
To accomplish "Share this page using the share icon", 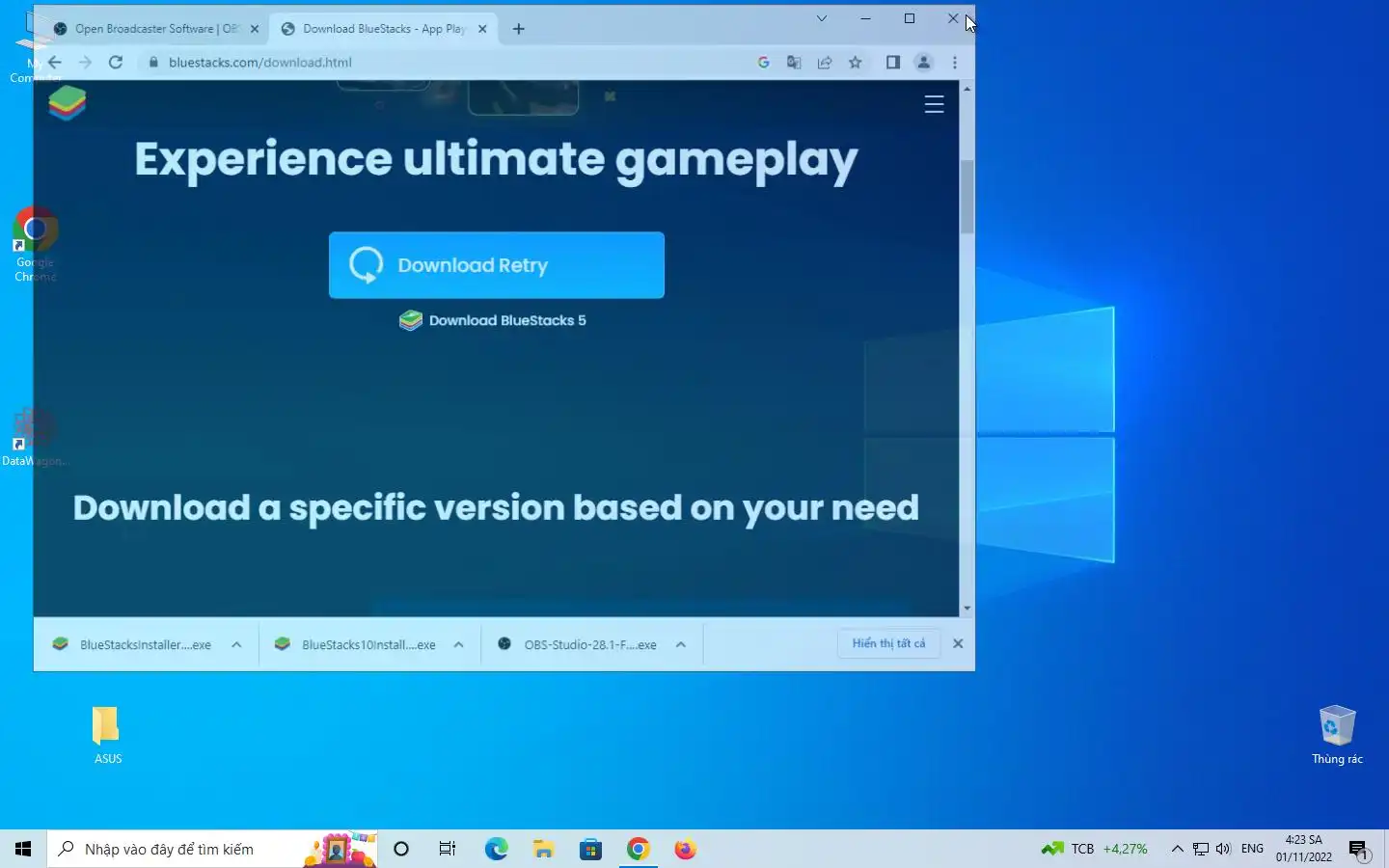I will point(825,62).
